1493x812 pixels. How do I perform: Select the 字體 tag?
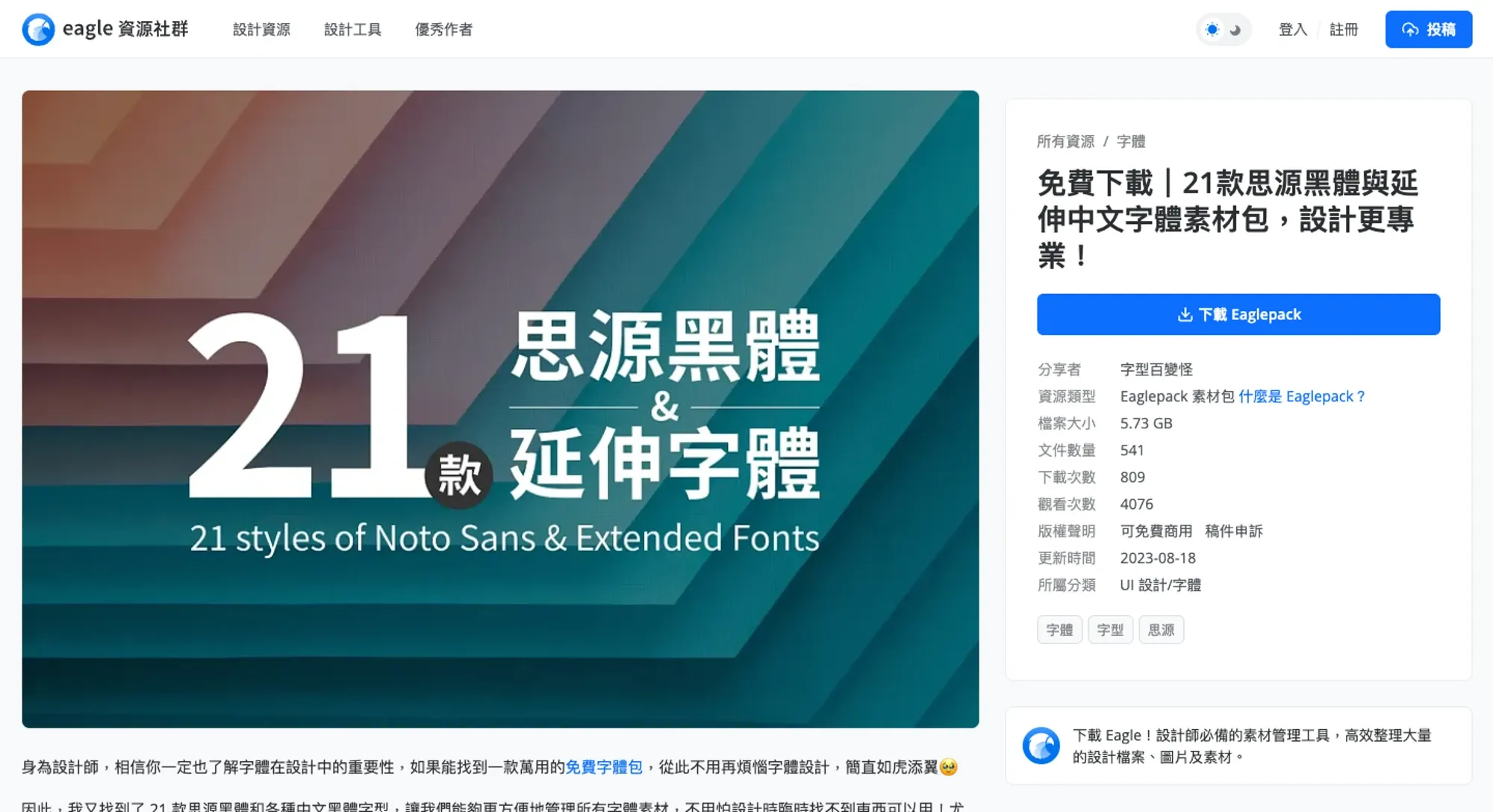(1059, 630)
